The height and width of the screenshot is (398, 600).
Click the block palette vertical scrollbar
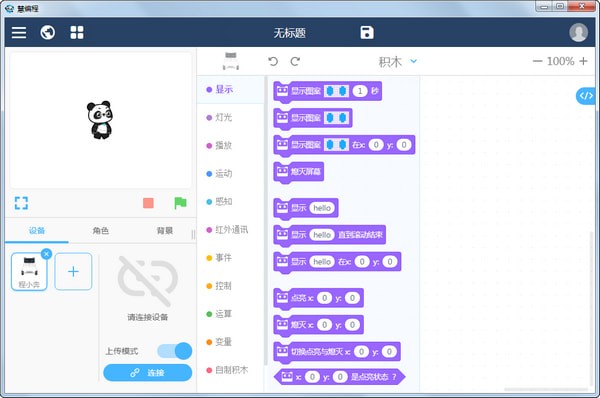point(265,220)
